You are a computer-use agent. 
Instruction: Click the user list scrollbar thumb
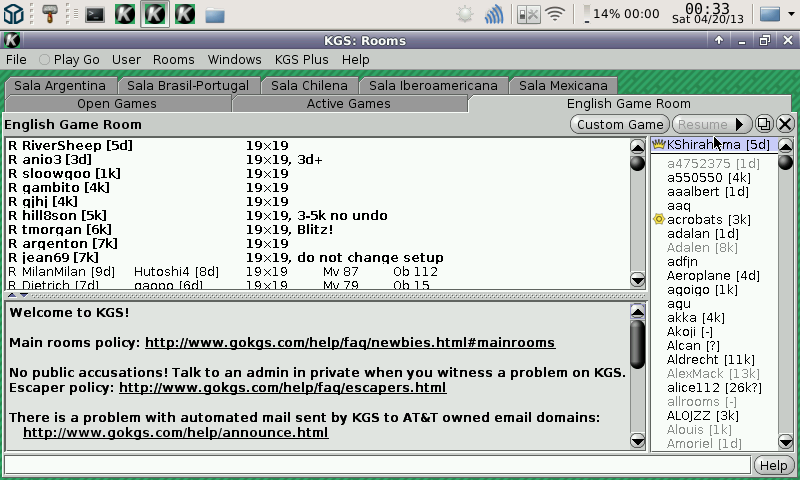tap(785, 163)
